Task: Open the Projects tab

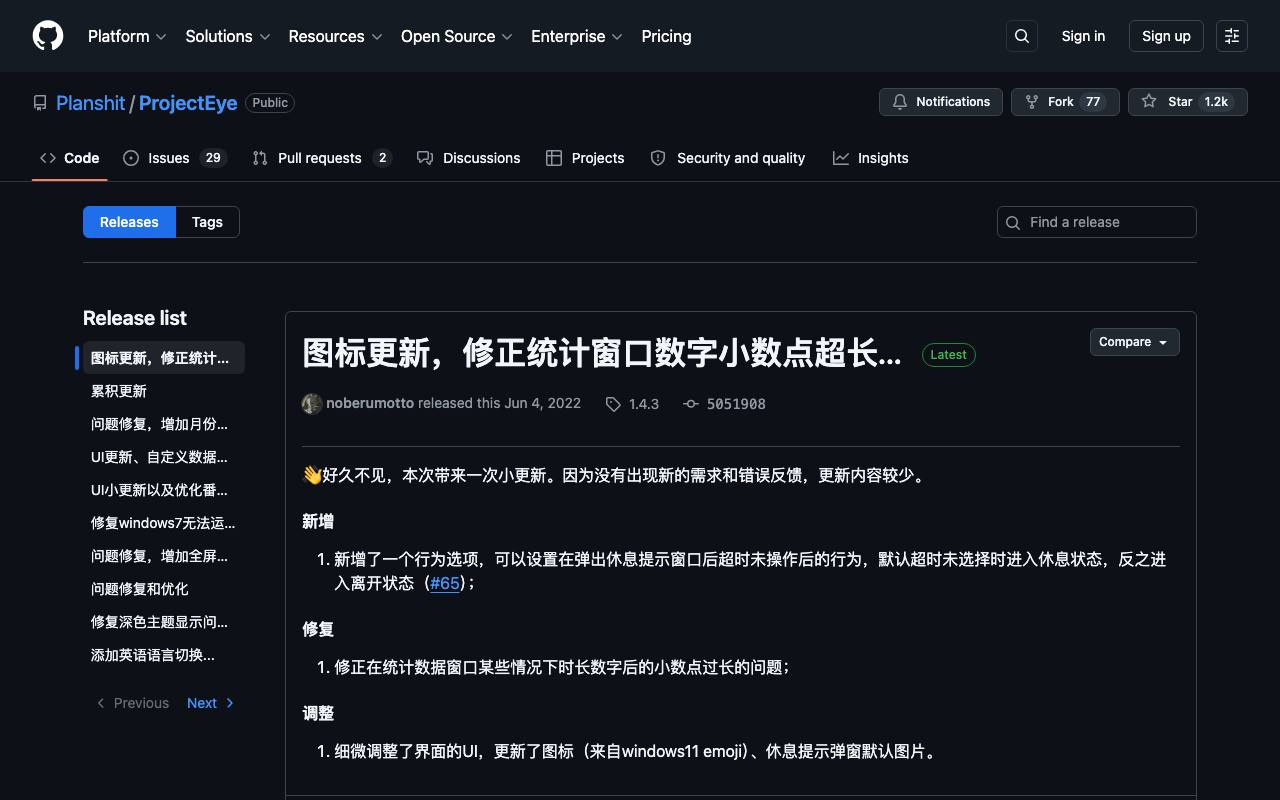Action: 585,158
